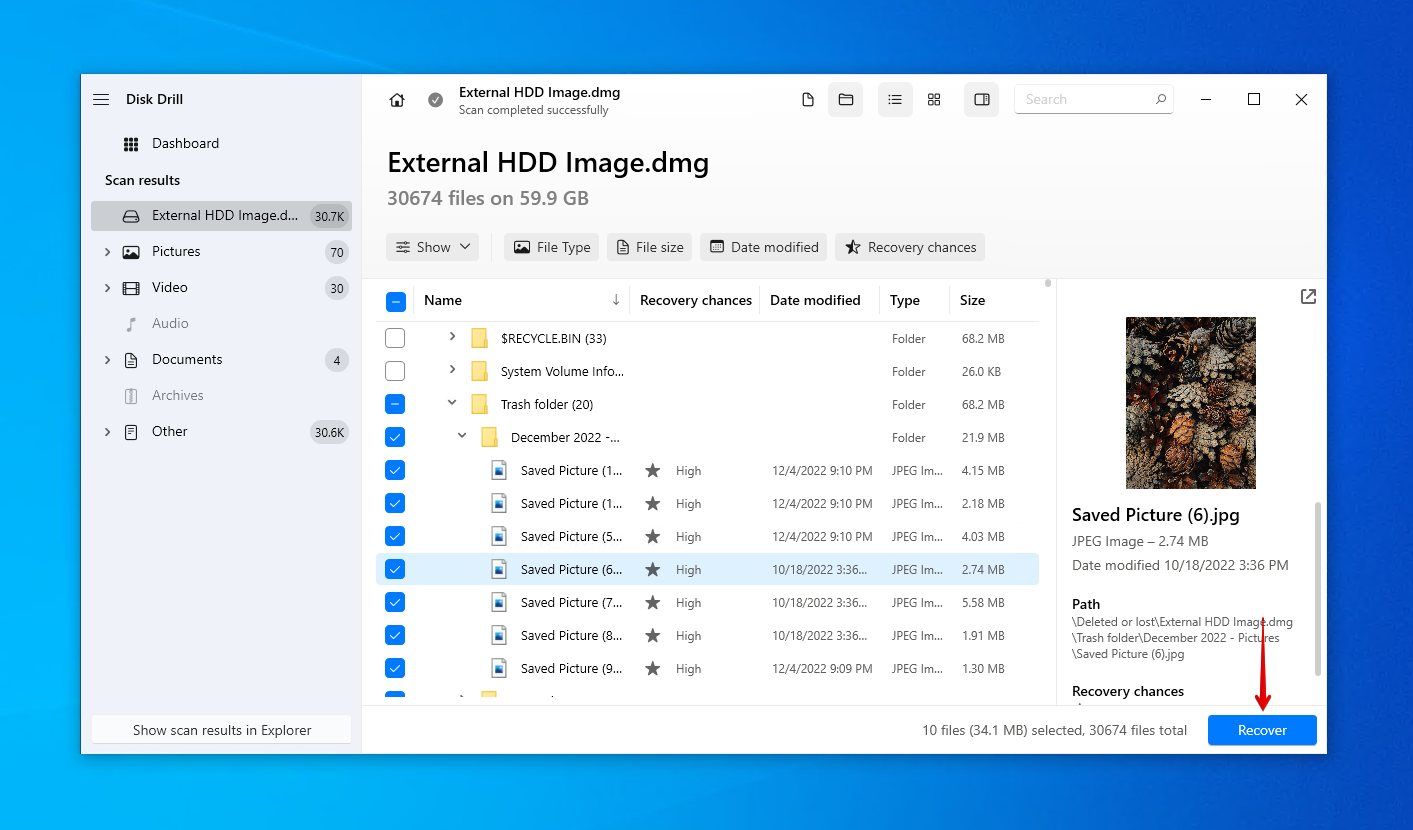Click the Recover button

1262,730
